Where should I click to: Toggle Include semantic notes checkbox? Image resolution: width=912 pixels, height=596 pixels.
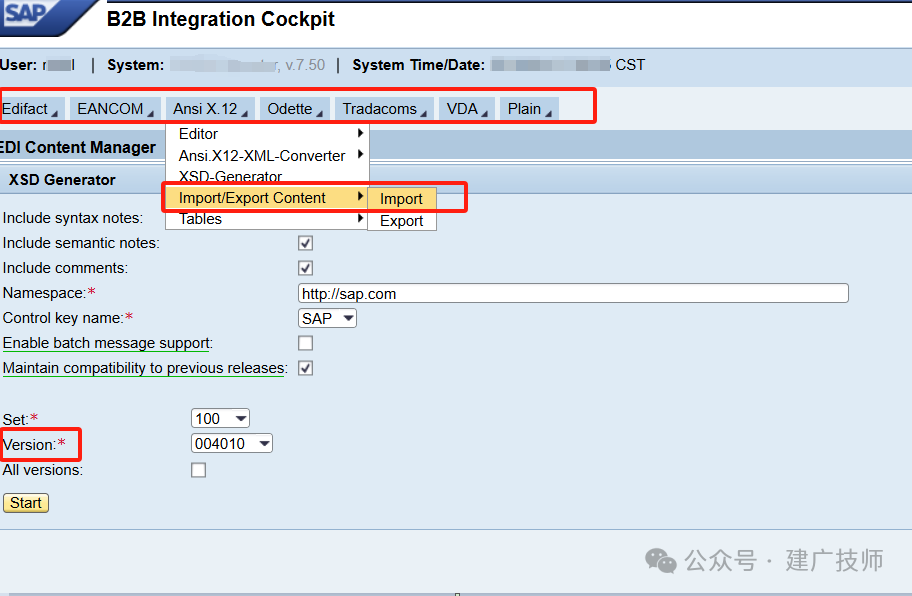(x=305, y=243)
